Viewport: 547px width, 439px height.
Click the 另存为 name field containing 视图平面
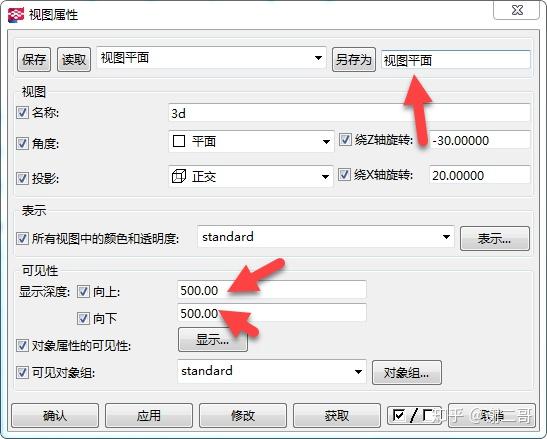[456, 60]
